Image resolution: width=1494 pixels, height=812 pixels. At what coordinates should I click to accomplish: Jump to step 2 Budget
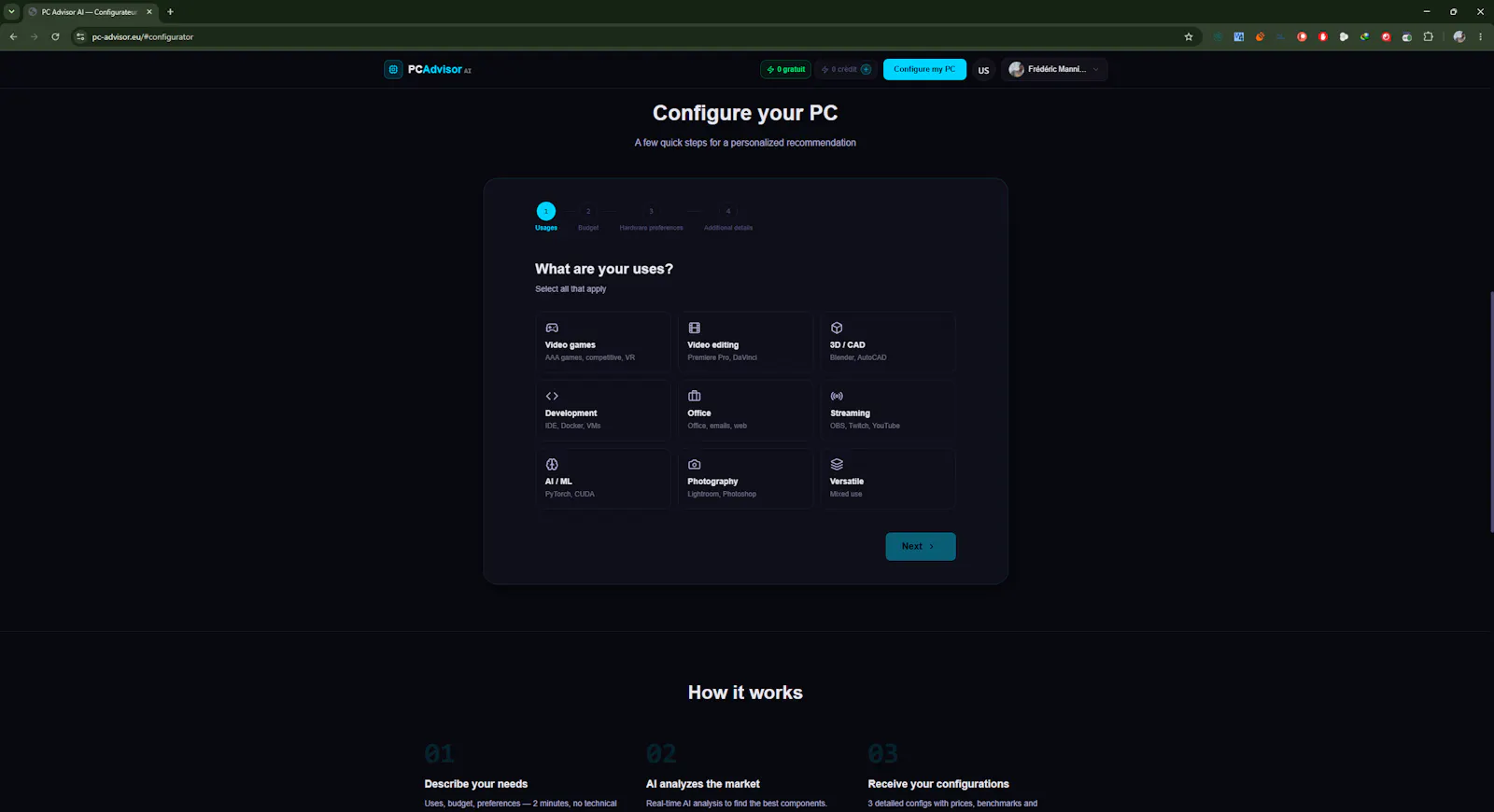(x=588, y=216)
